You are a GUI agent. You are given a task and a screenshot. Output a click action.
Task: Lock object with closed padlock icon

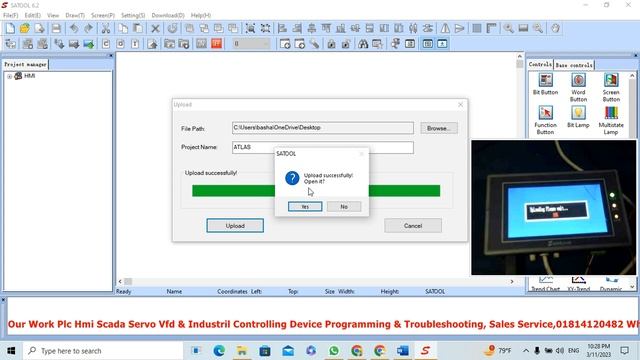pos(331,44)
